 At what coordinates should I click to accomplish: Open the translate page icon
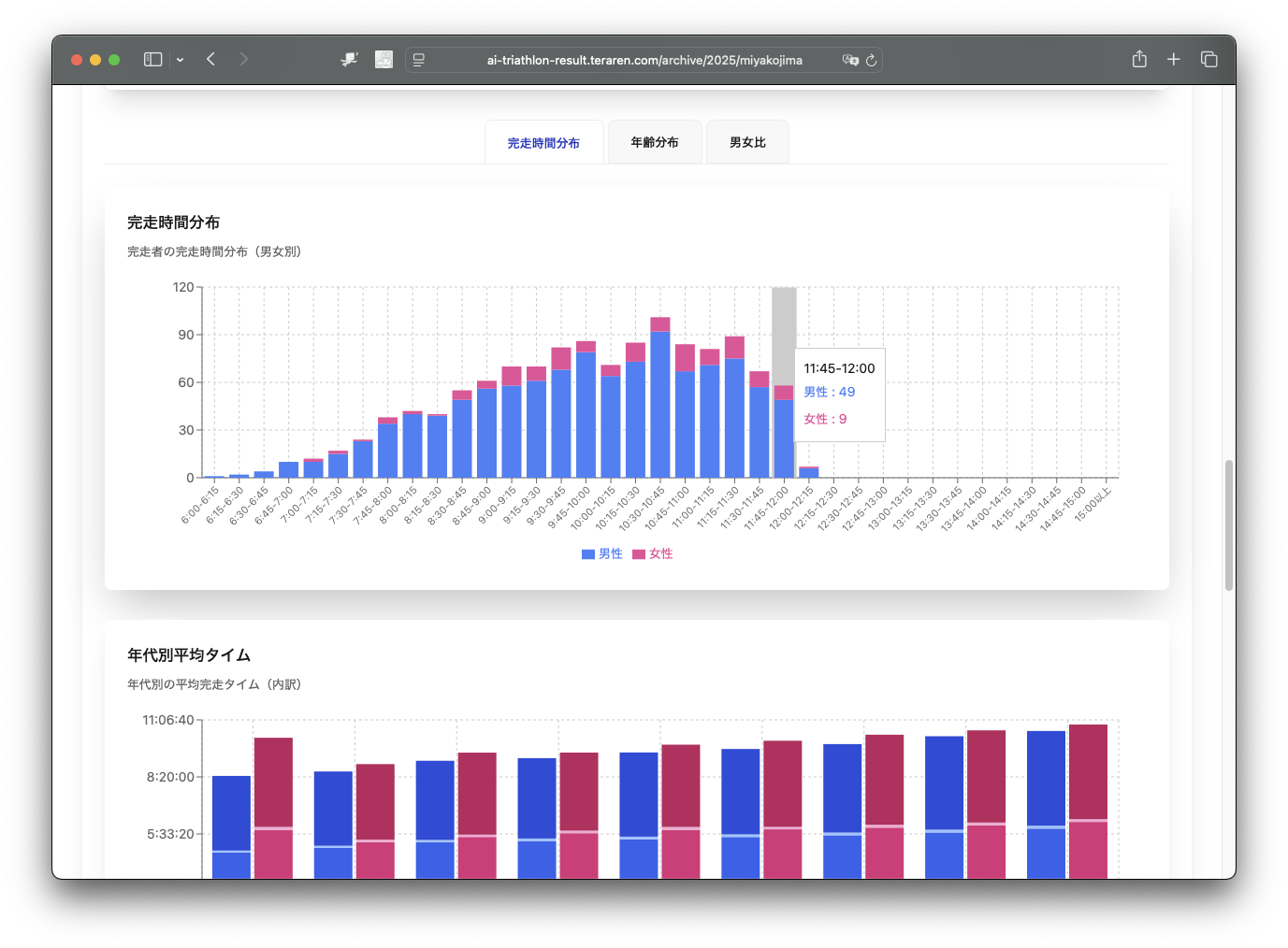pos(850,60)
